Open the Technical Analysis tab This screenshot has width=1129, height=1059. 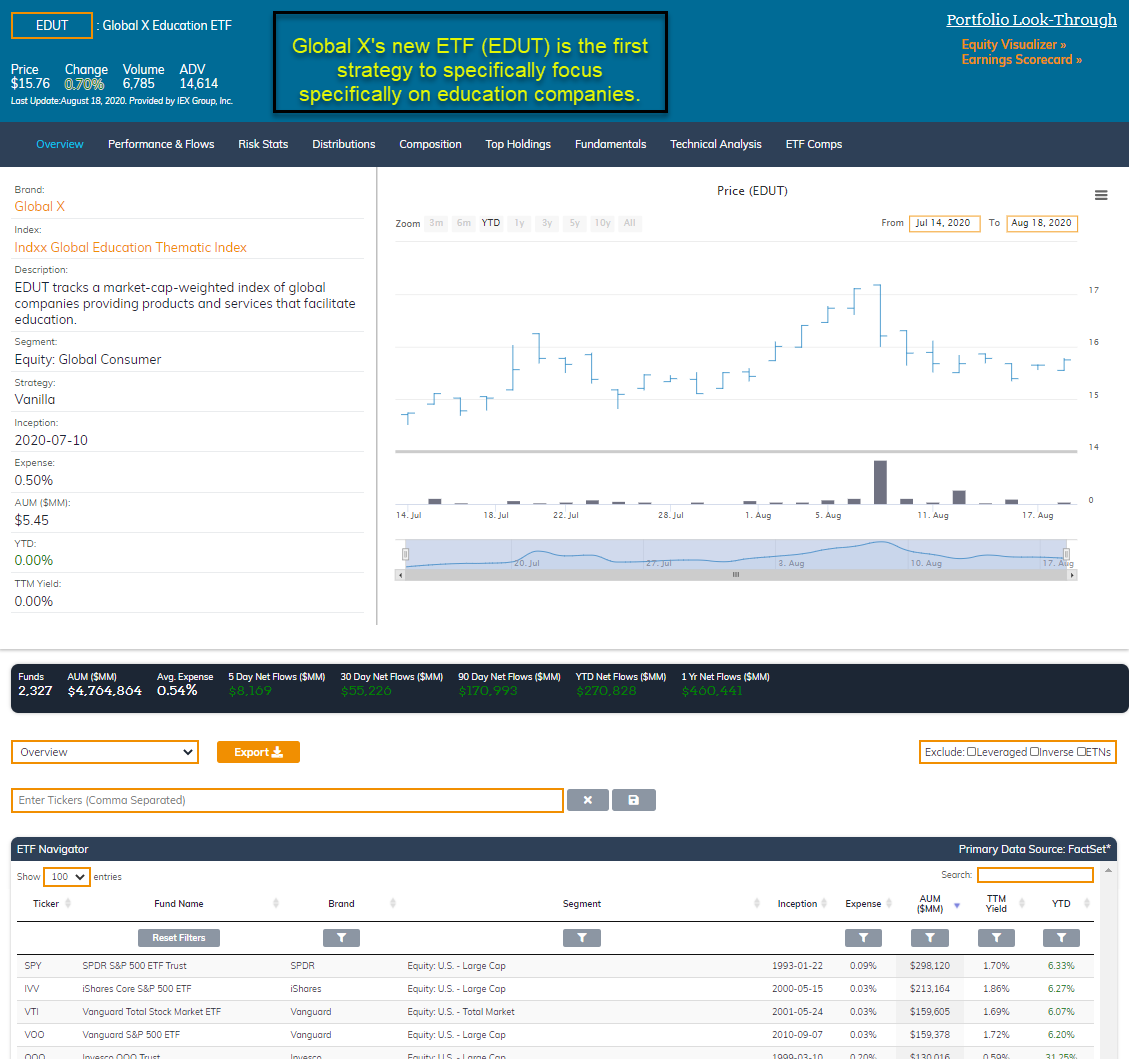(x=716, y=144)
